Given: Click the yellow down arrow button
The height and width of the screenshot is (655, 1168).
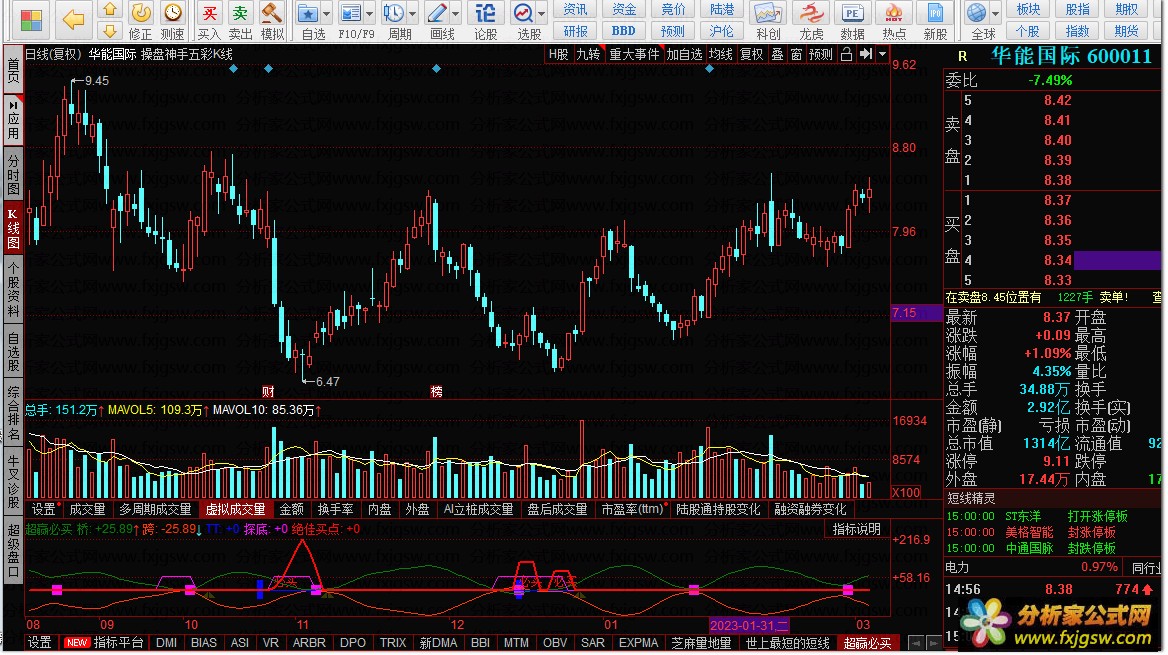Looking at the screenshot, I should click(110, 31).
